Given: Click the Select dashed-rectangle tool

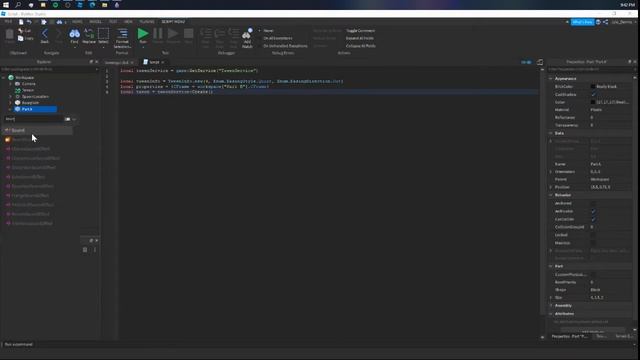Looking at the screenshot, I should [x=103, y=33].
